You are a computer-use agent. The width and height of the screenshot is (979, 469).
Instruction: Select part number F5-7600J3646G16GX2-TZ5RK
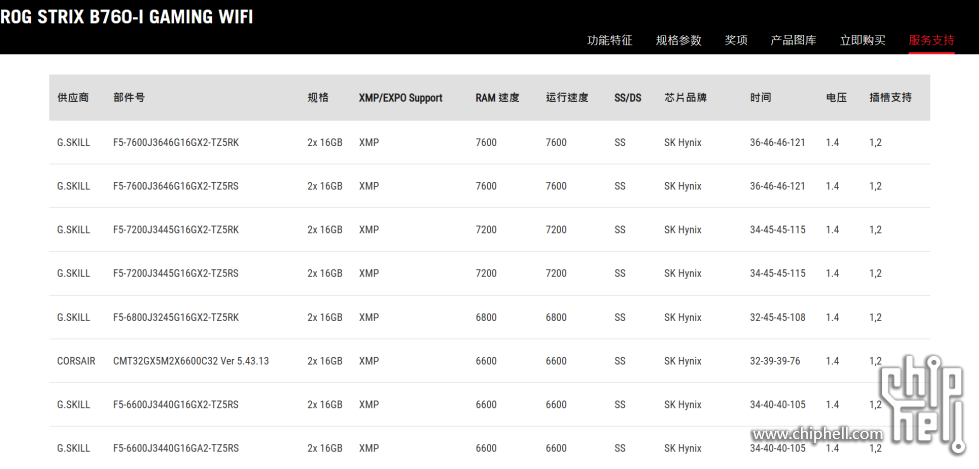pos(176,142)
